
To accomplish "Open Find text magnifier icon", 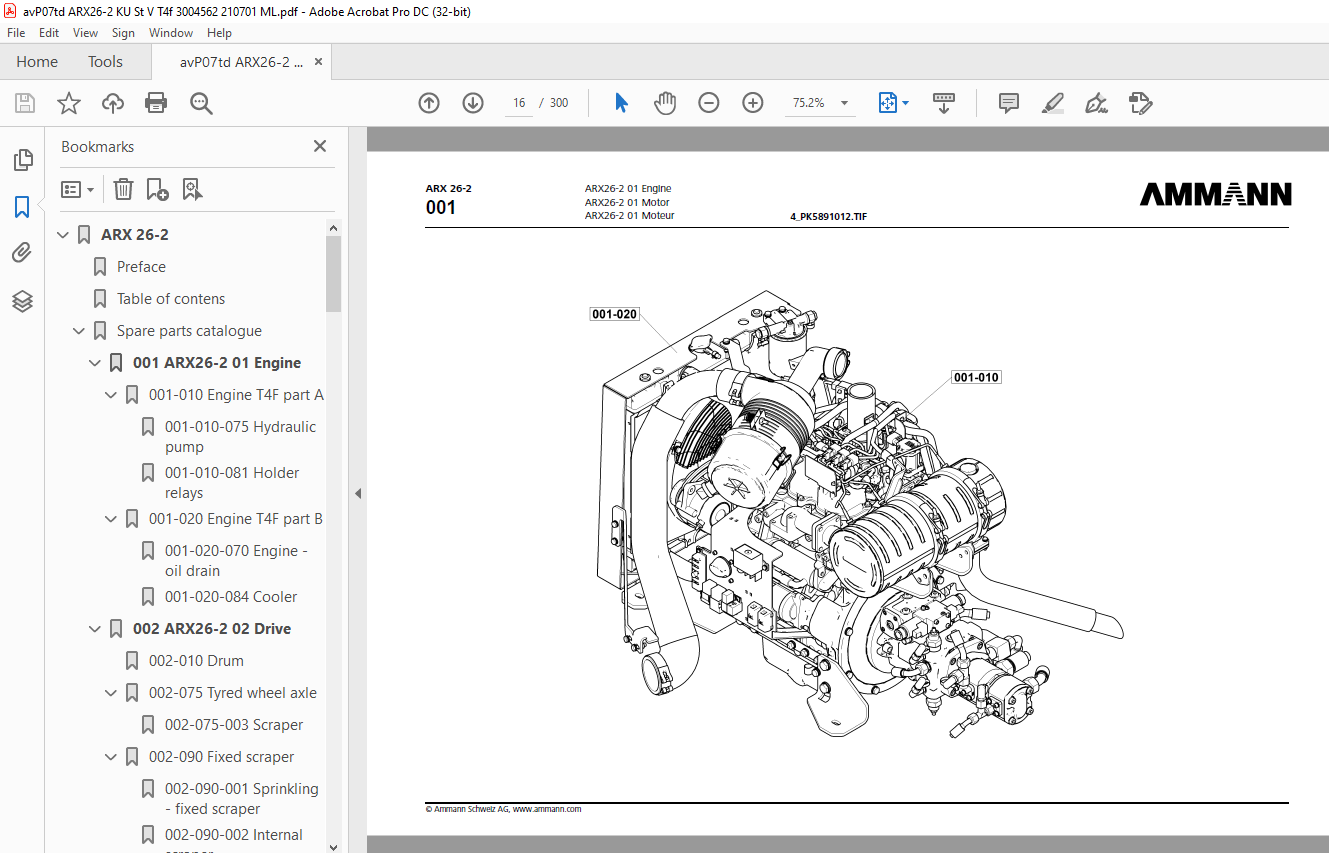I will (202, 103).
